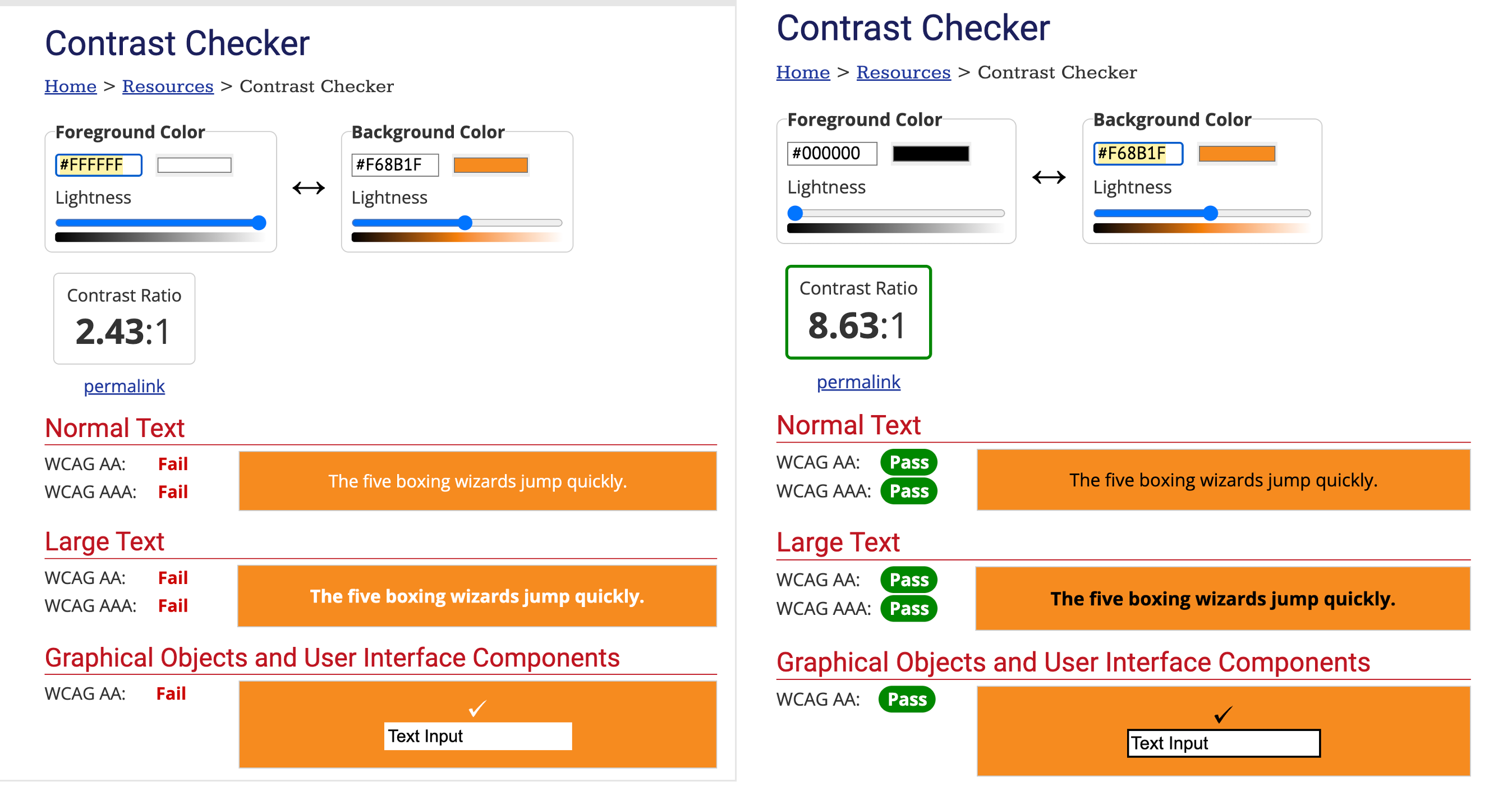Click left background lightness slider handle

(x=465, y=223)
